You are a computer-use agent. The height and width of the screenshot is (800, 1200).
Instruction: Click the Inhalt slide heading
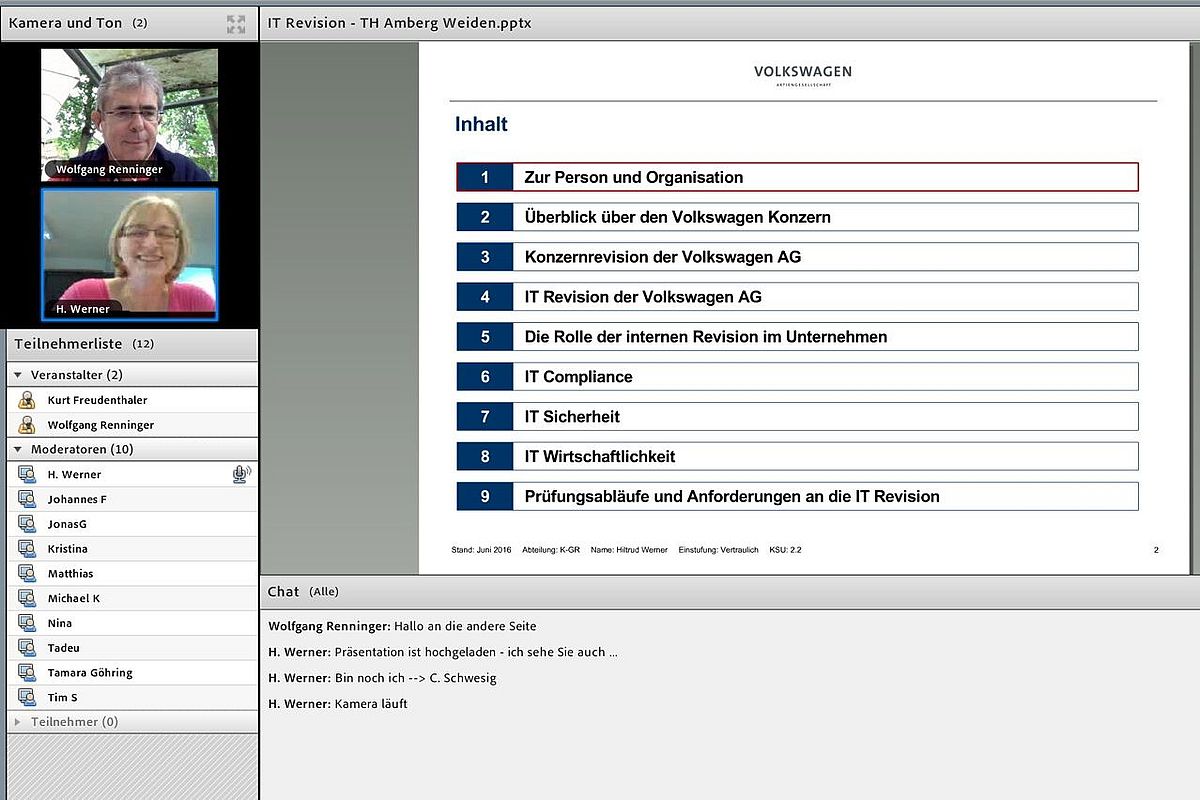click(x=481, y=124)
